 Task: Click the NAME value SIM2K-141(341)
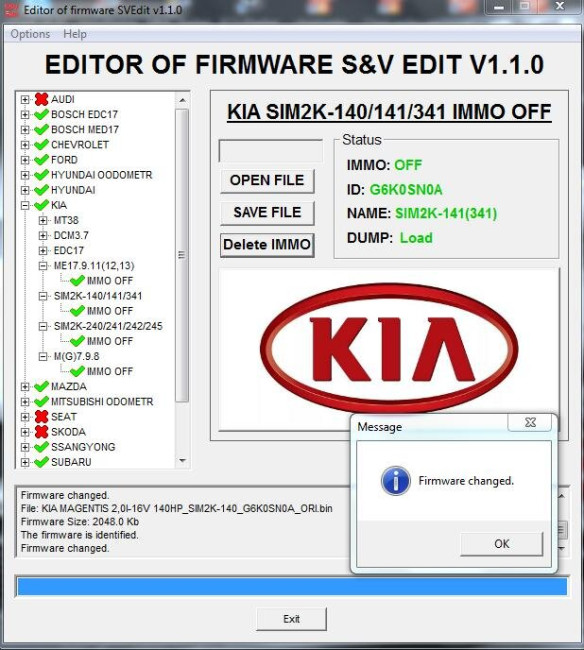click(x=446, y=213)
